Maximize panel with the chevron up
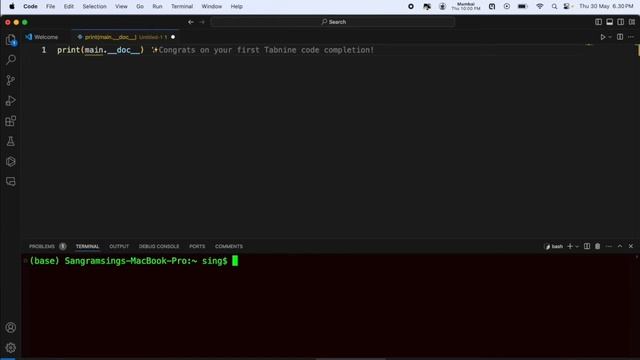The width and height of the screenshot is (640, 360). pos(620,247)
